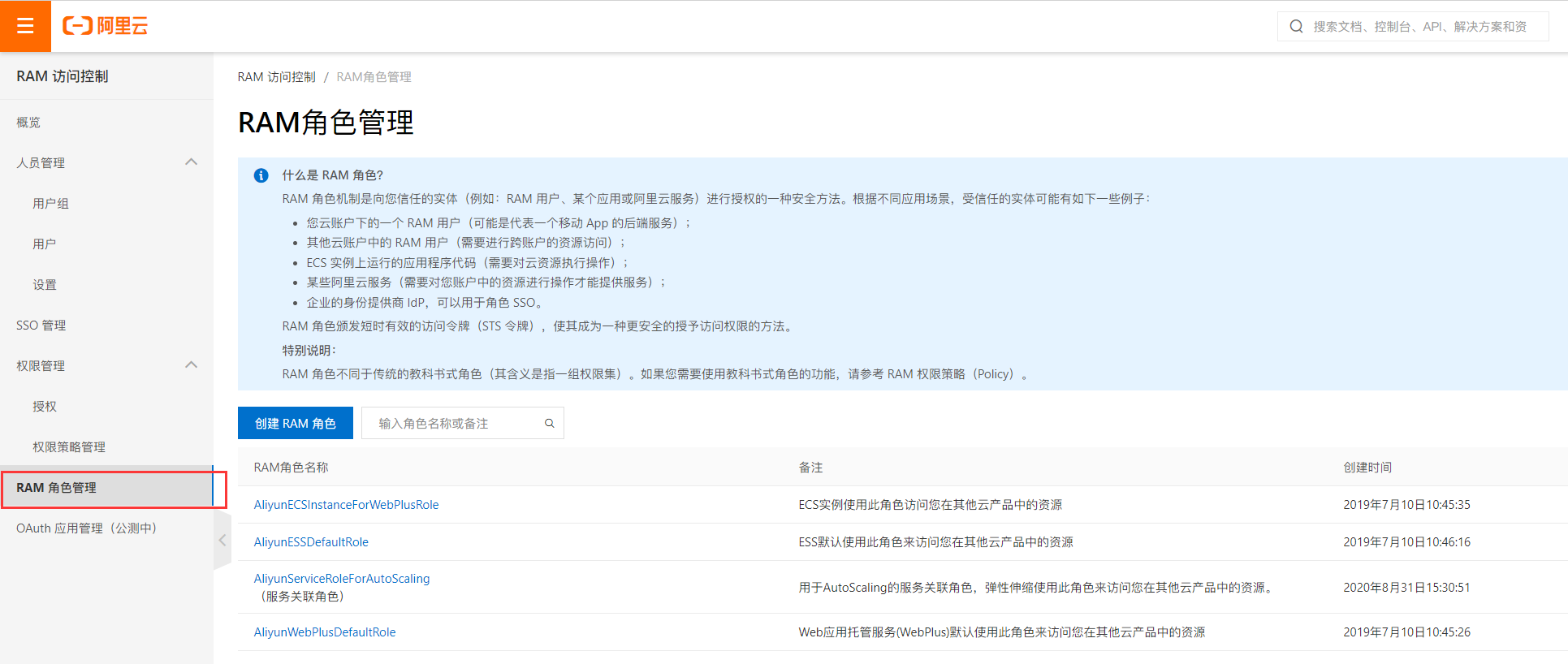The width and height of the screenshot is (1568, 664).
Task: Focus the role name search field
Action: [463, 423]
